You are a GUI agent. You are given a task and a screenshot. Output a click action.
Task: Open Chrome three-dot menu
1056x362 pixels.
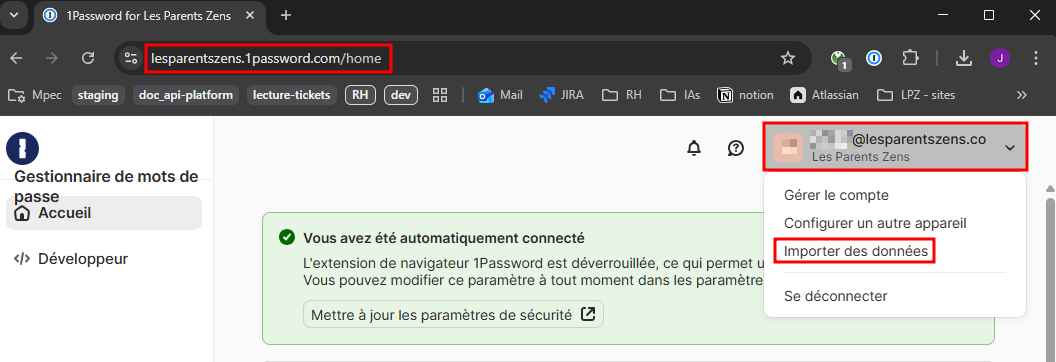click(1036, 59)
